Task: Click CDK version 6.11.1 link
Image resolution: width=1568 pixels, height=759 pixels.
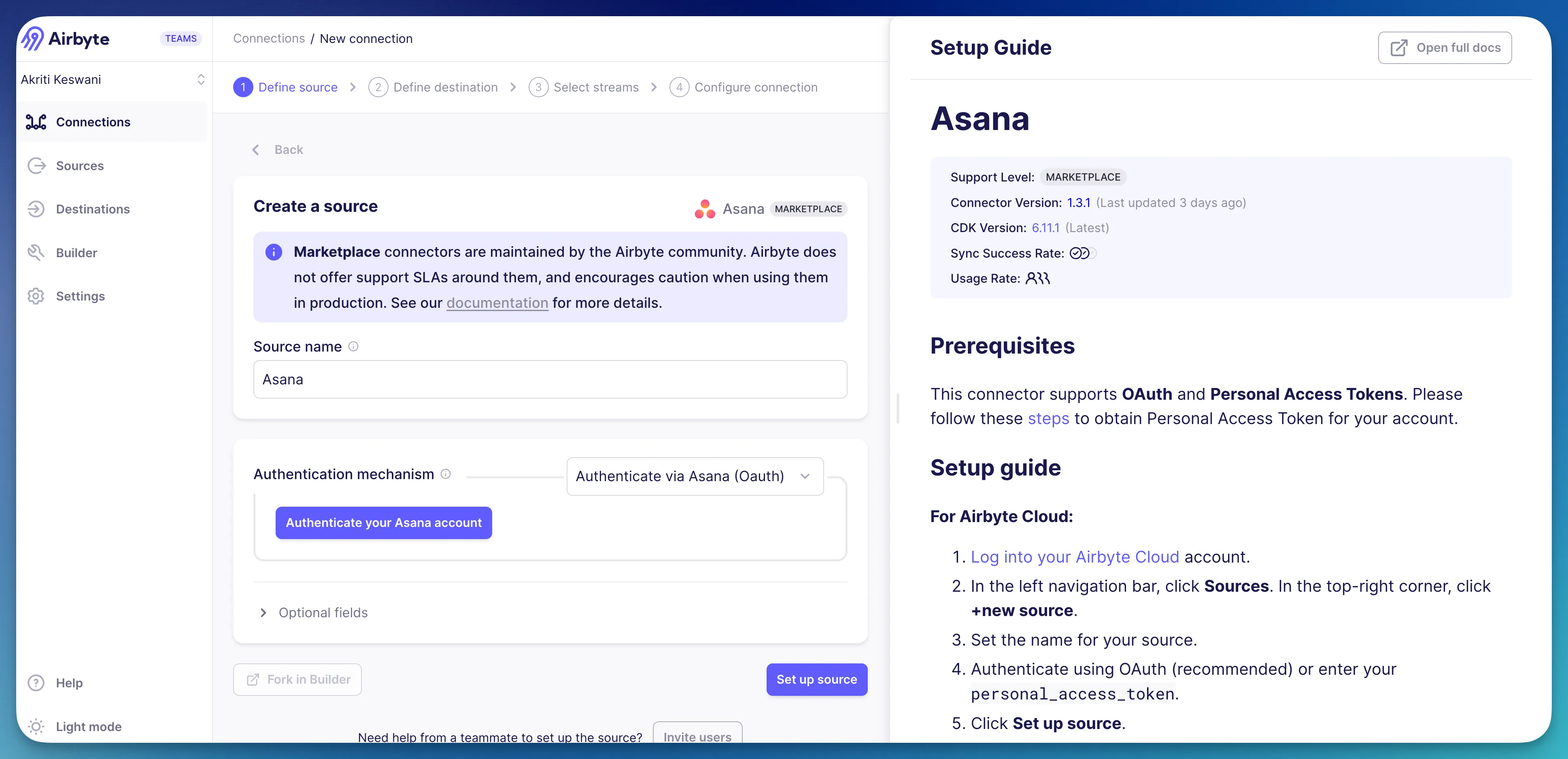Action: 1045,228
